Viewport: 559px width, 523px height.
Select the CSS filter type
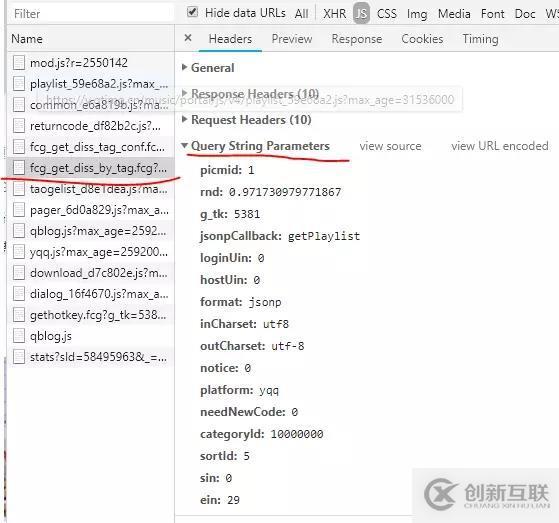point(386,14)
